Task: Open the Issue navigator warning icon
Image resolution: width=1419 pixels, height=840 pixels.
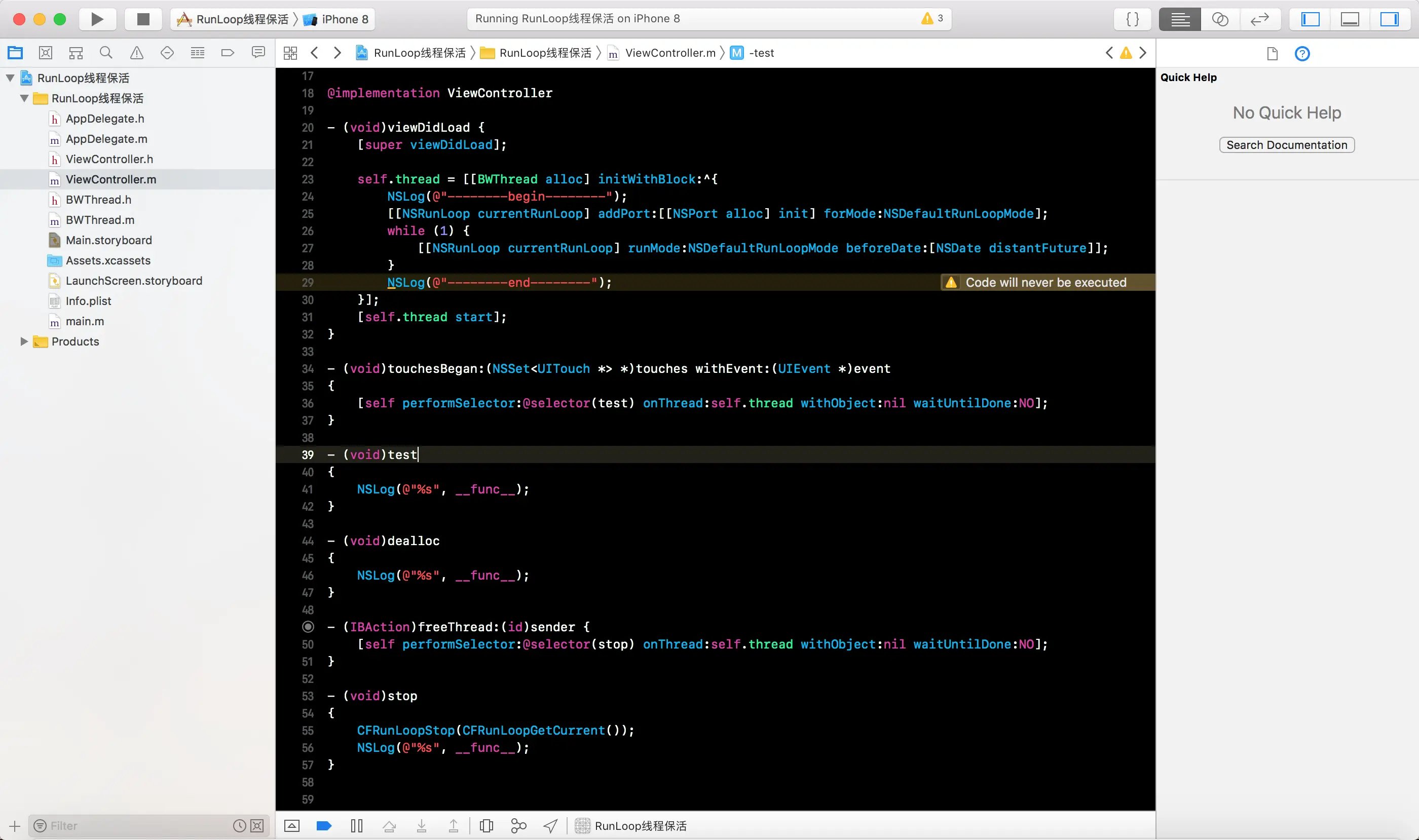Action: click(136, 53)
